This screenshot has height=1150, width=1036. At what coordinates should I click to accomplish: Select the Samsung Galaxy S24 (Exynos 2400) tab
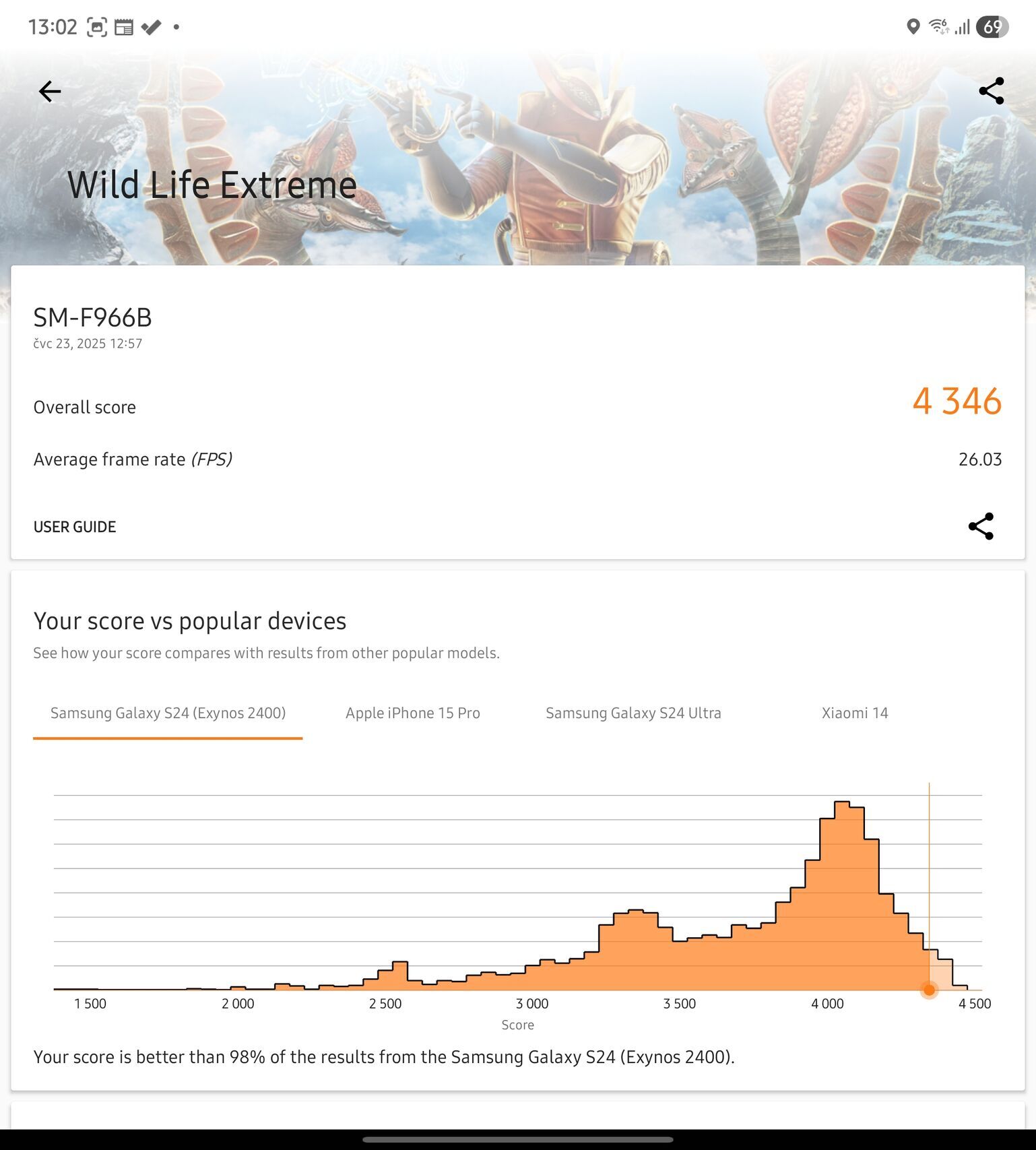click(x=168, y=713)
